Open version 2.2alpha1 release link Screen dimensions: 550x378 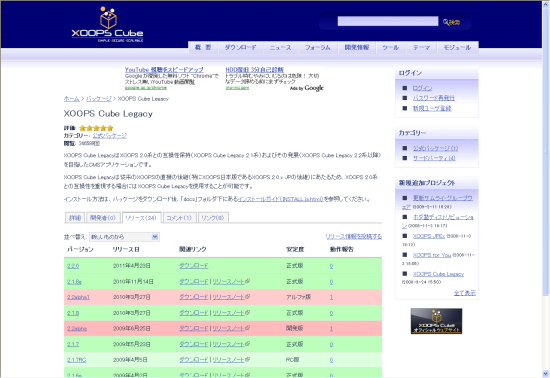pyautogui.click(x=78, y=297)
